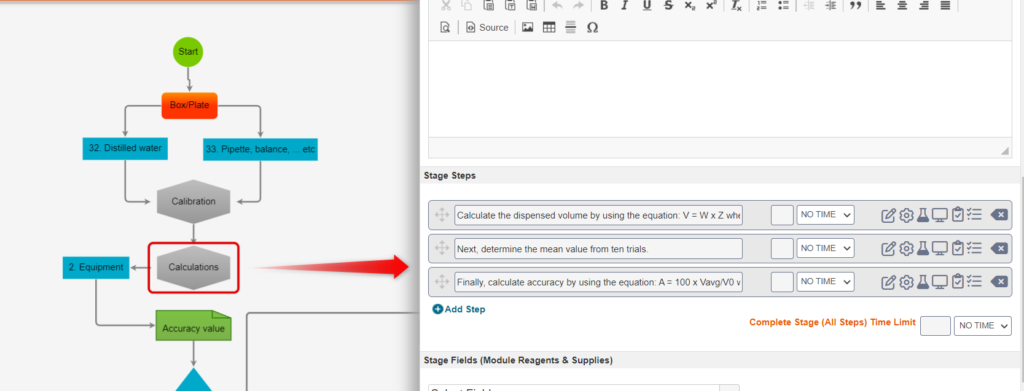The width and height of the screenshot is (1024, 391).
Task: Click the 'Finally, calculate accuracy' step text field
Action: click(x=598, y=282)
